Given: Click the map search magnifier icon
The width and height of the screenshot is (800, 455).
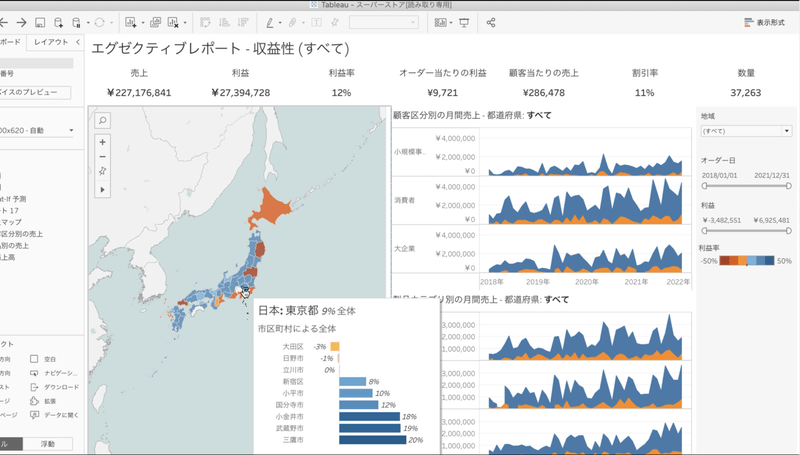Looking at the screenshot, I should click(x=102, y=120).
